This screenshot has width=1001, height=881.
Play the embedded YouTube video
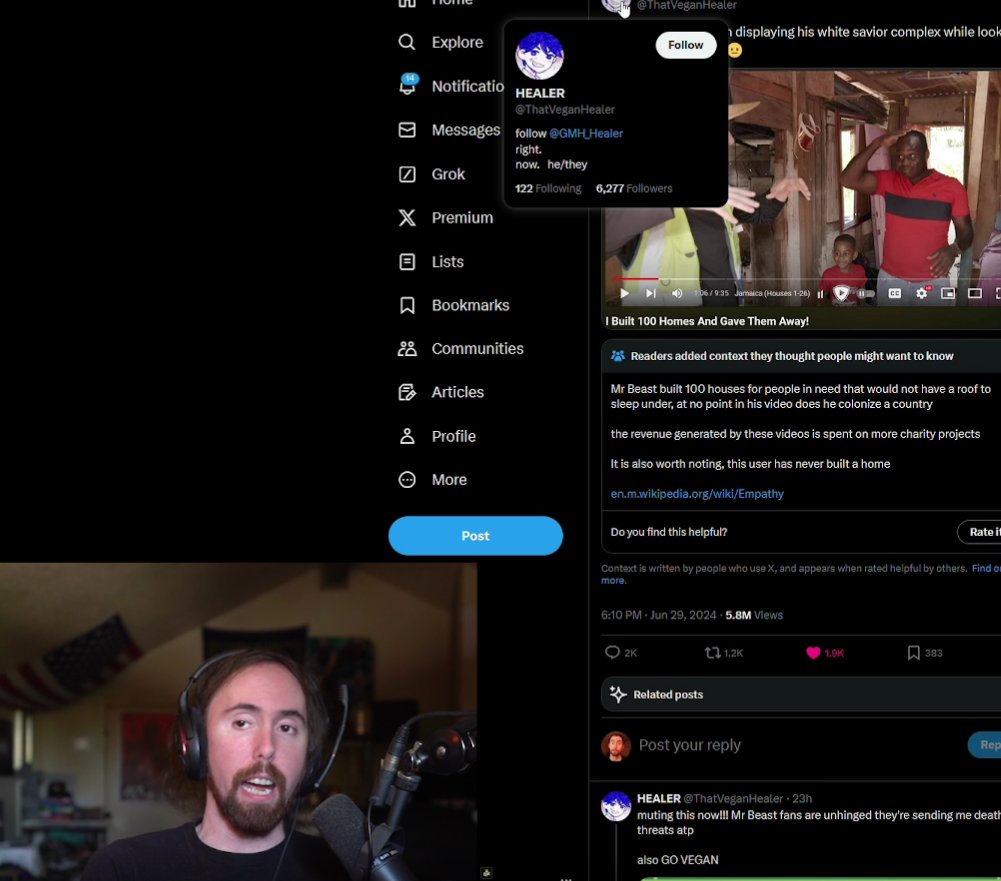pos(624,293)
